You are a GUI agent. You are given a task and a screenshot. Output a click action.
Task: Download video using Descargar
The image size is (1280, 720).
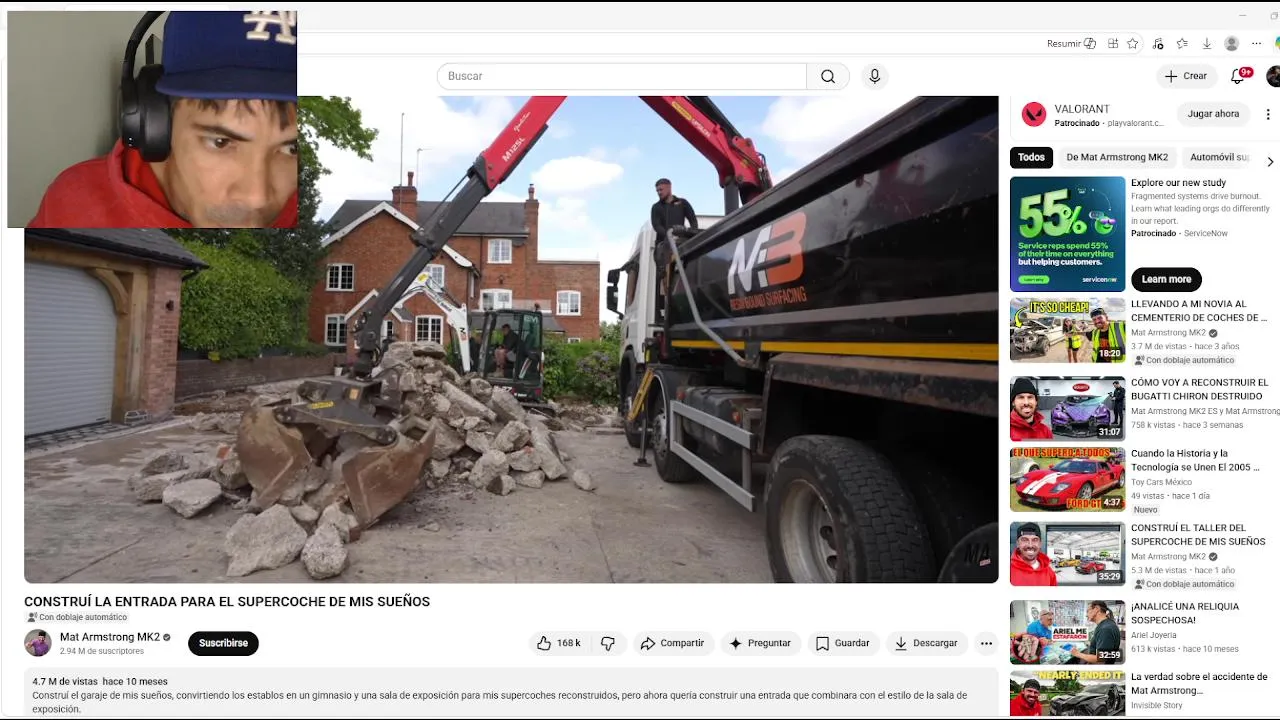click(x=926, y=643)
